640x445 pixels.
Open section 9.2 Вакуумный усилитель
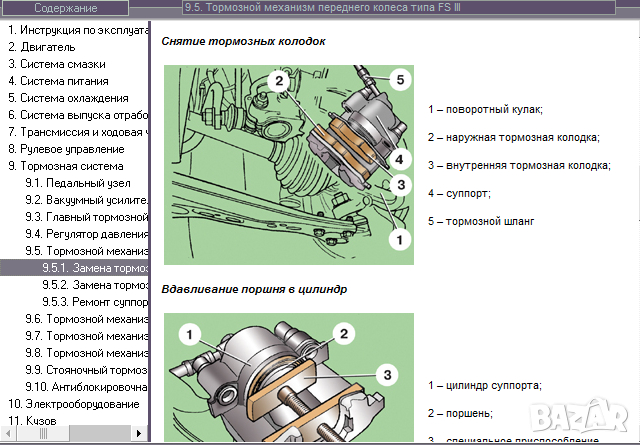[x=86, y=200]
